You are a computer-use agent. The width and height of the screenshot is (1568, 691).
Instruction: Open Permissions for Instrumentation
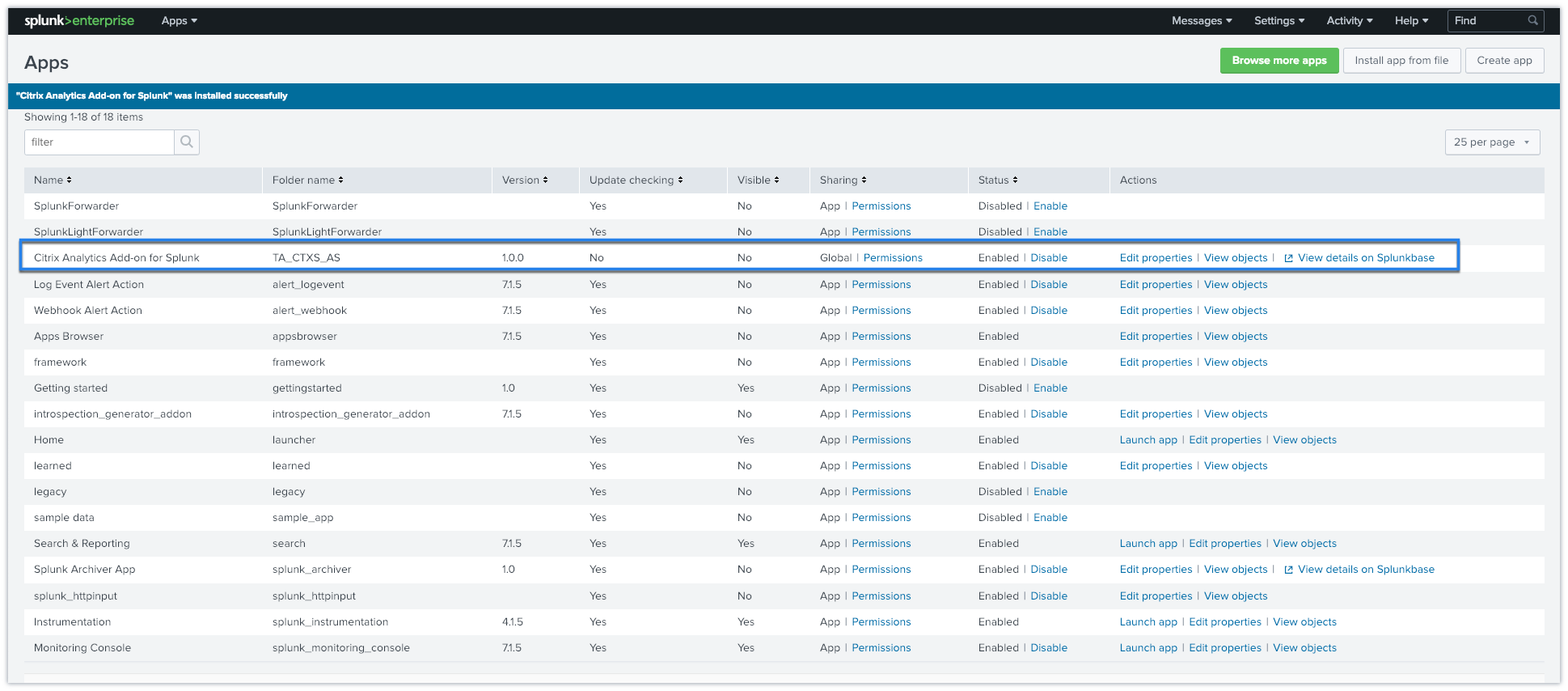(881, 622)
